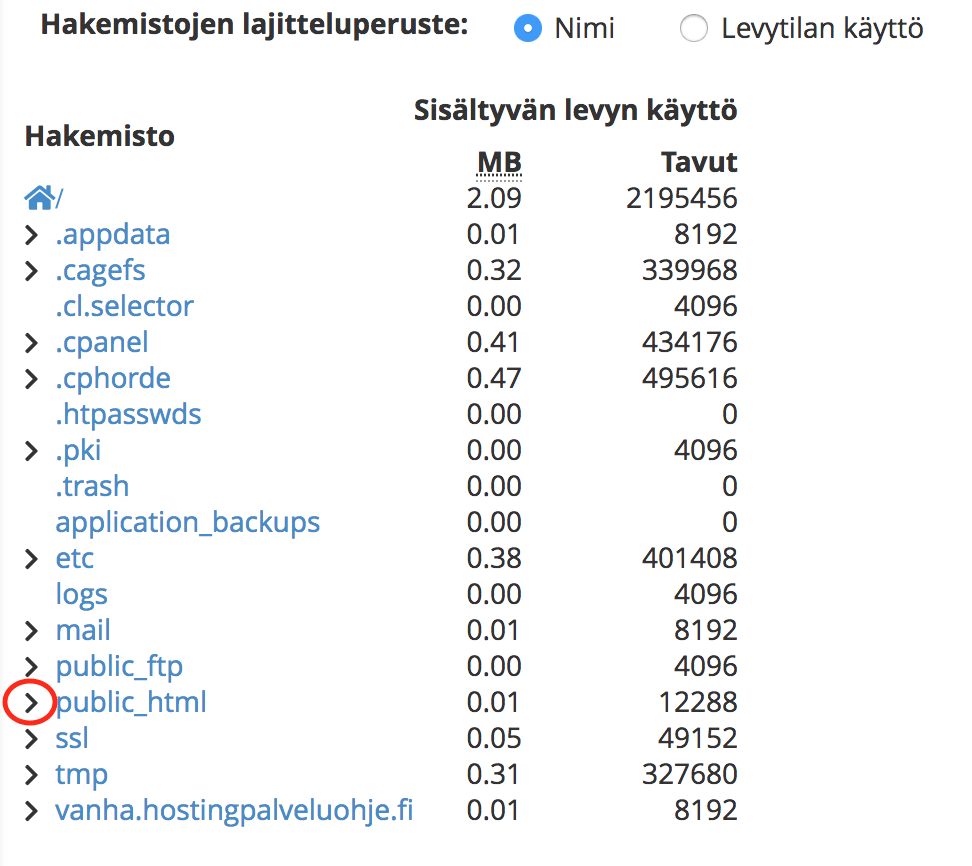The width and height of the screenshot is (972, 866).
Task: Expand the .appdata directory chevron
Action: point(32,235)
